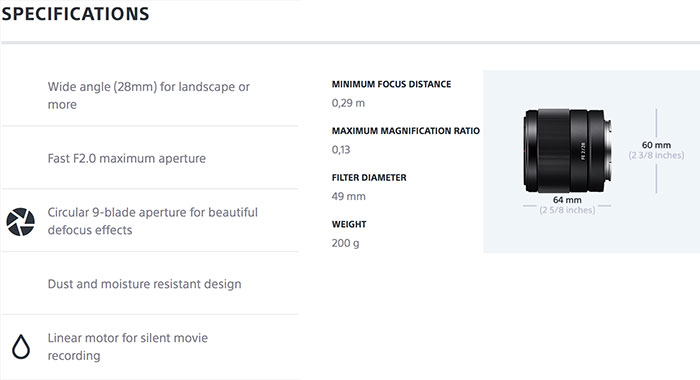The height and width of the screenshot is (380, 700).
Task: Click the WEIGHT label
Action: [x=349, y=224]
